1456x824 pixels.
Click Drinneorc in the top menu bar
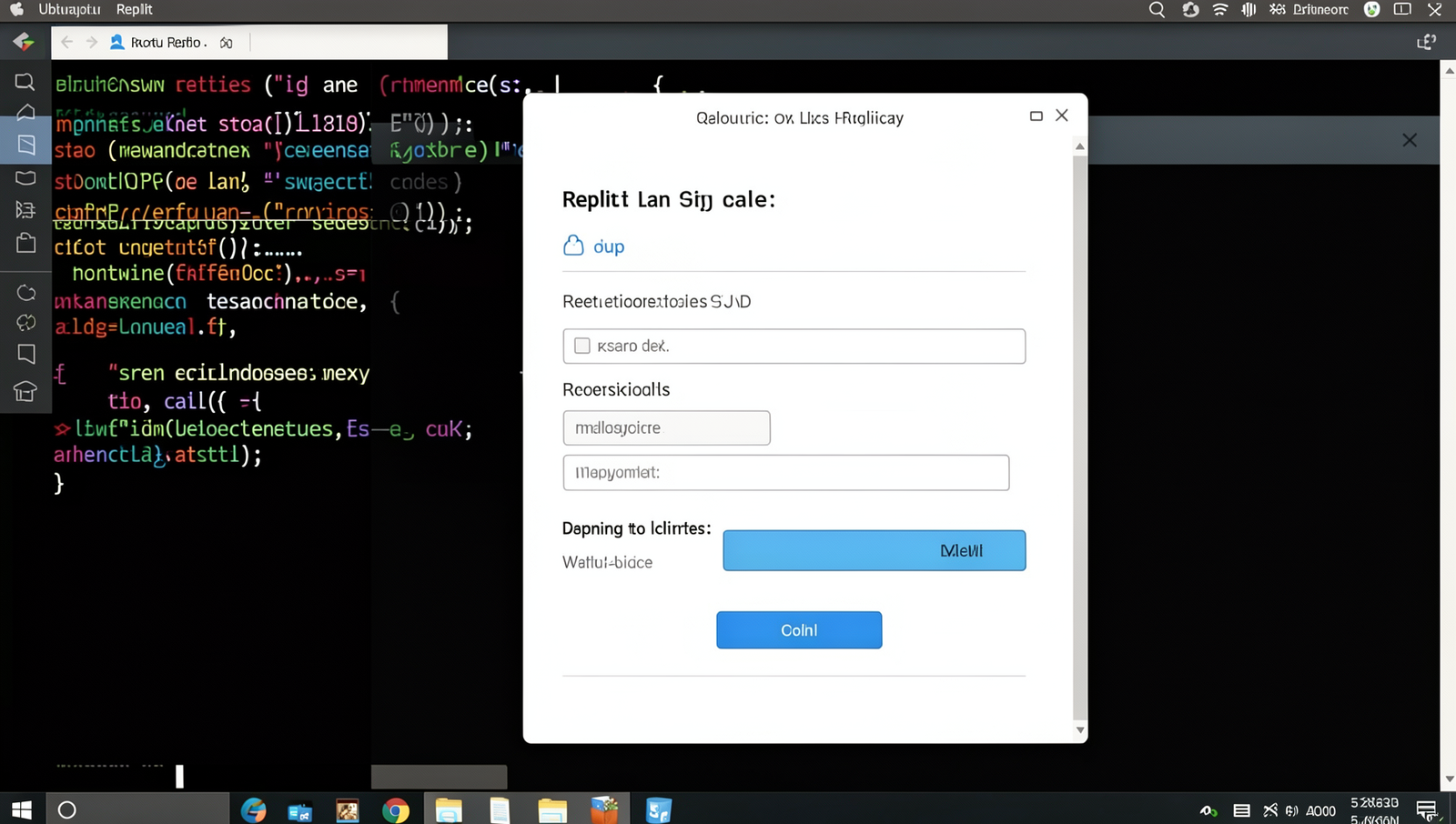(x=1320, y=9)
